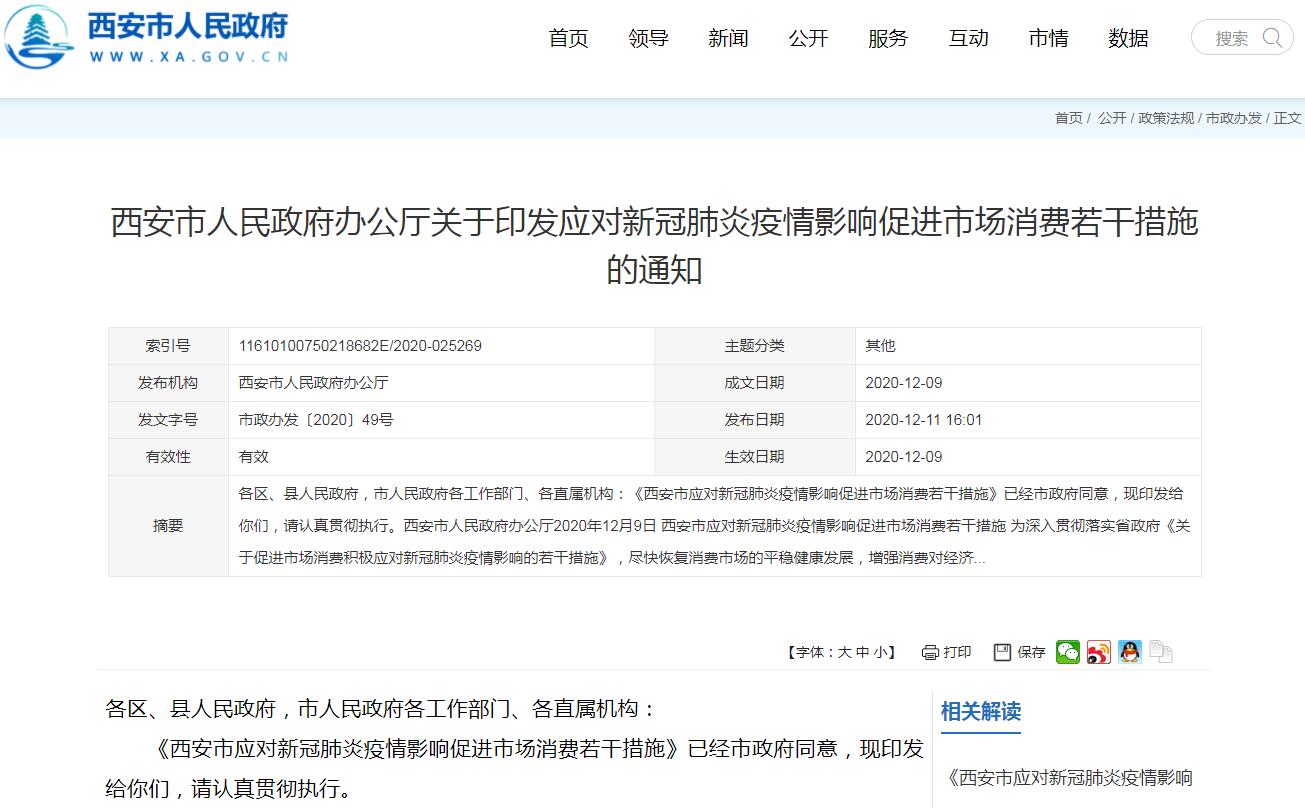Click the notice headline title
This screenshot has height=808, width=1305.
(x=654, y=245)
